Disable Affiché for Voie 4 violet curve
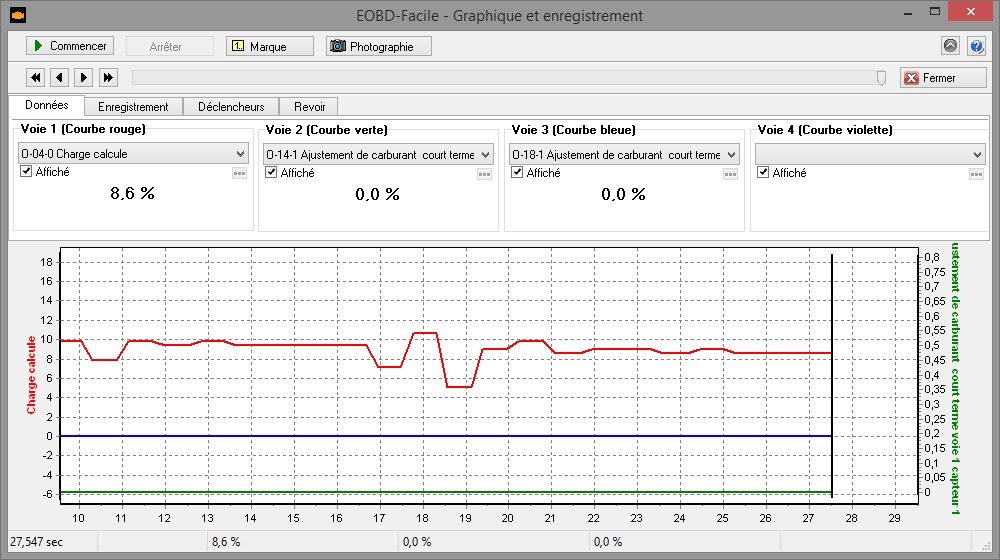 point(764,172)
